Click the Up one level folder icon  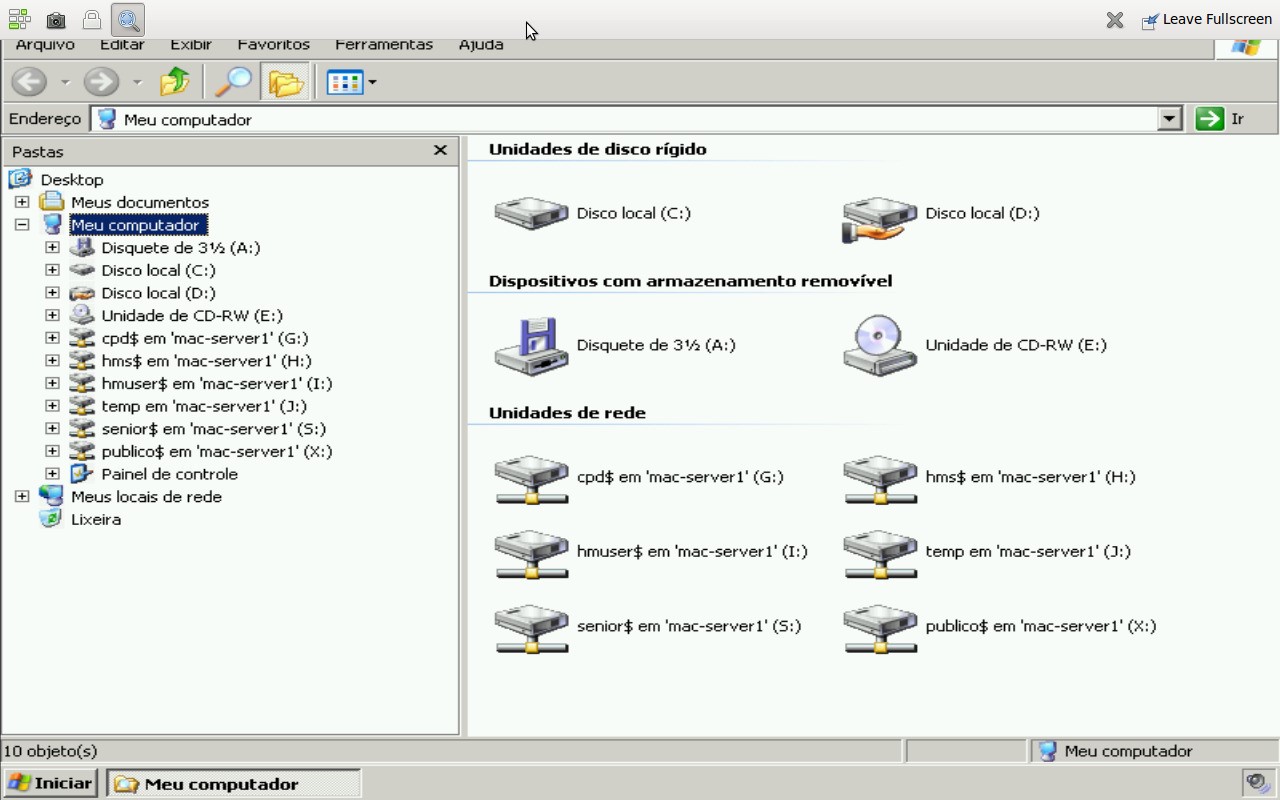[175, 82]
